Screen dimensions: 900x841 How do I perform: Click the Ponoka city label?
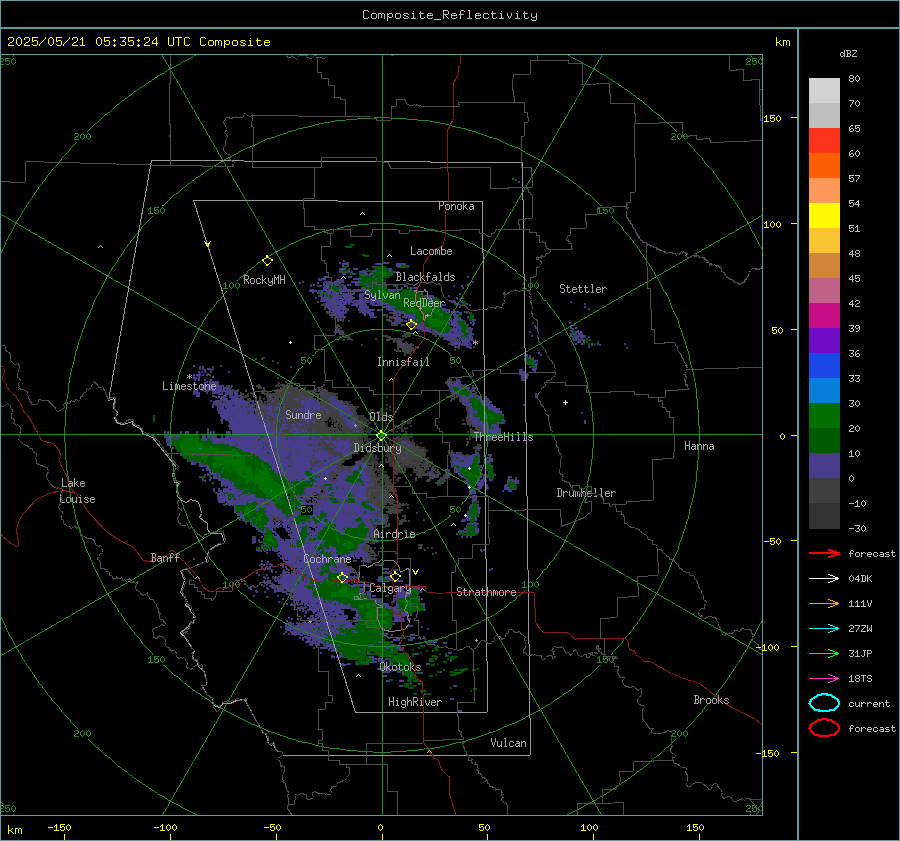click(456, 206)
